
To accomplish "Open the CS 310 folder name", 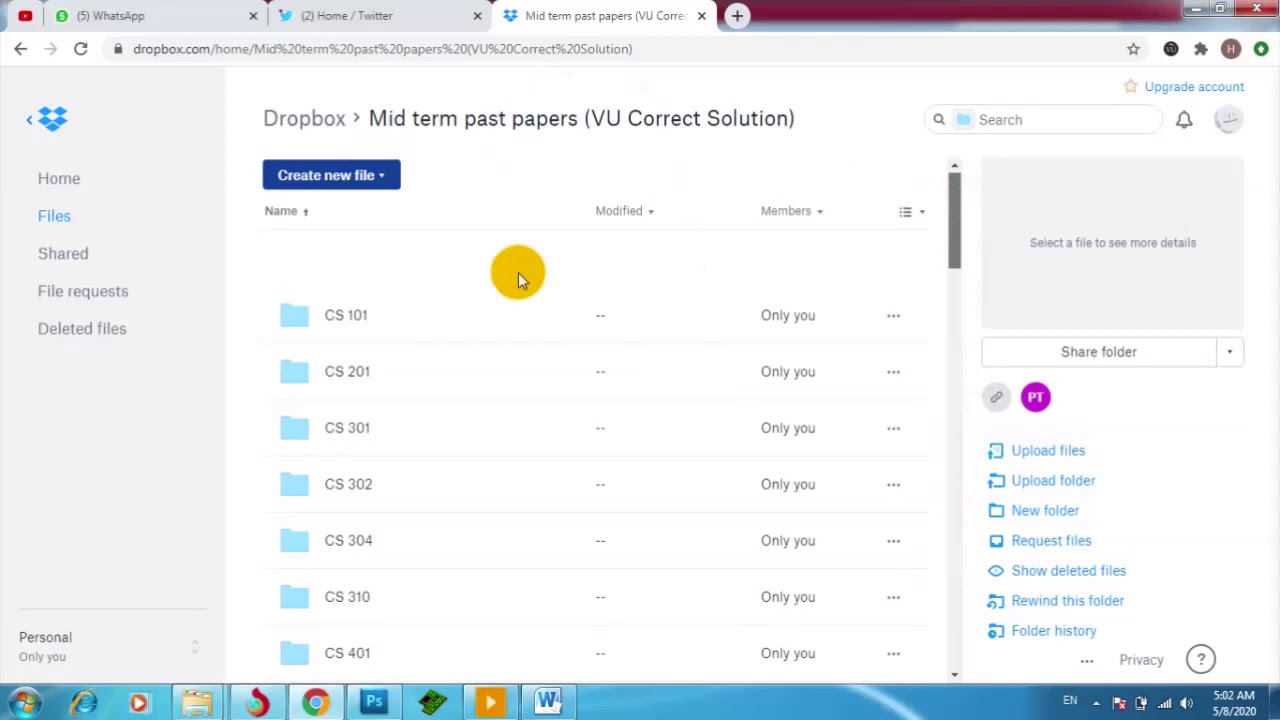I will click(347, 597).
